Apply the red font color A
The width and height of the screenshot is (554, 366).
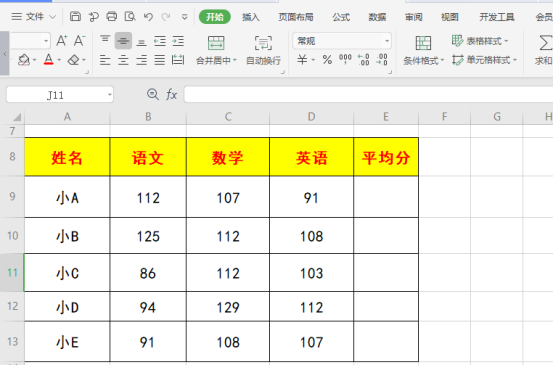click(49, 60)
